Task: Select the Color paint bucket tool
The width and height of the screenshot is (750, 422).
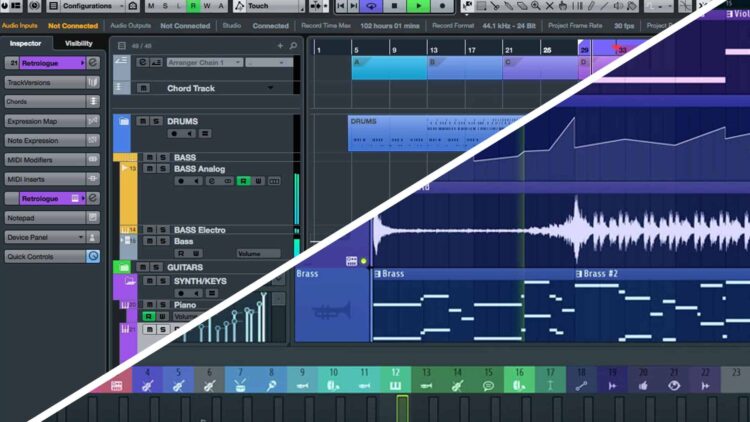Action: click(632, 6)
